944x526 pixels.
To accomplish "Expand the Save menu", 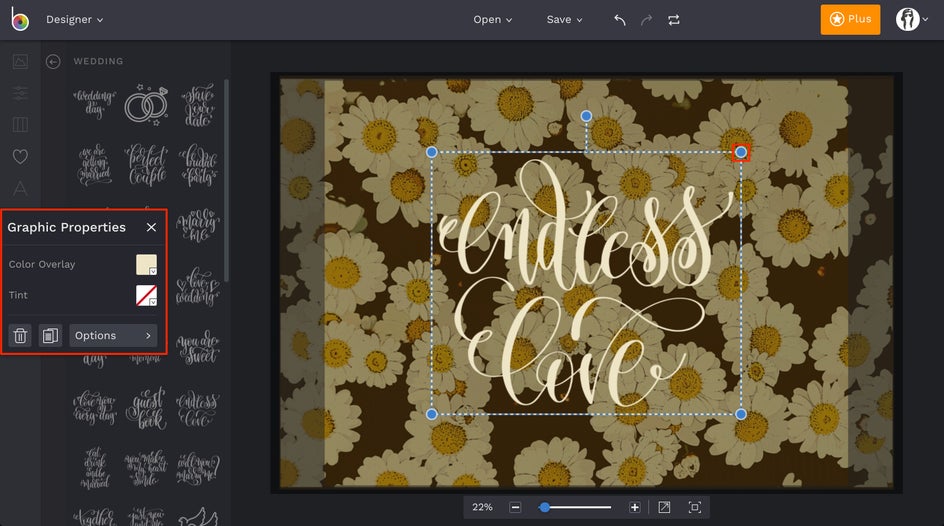I will pyautogui.click(x=564, y=20).
